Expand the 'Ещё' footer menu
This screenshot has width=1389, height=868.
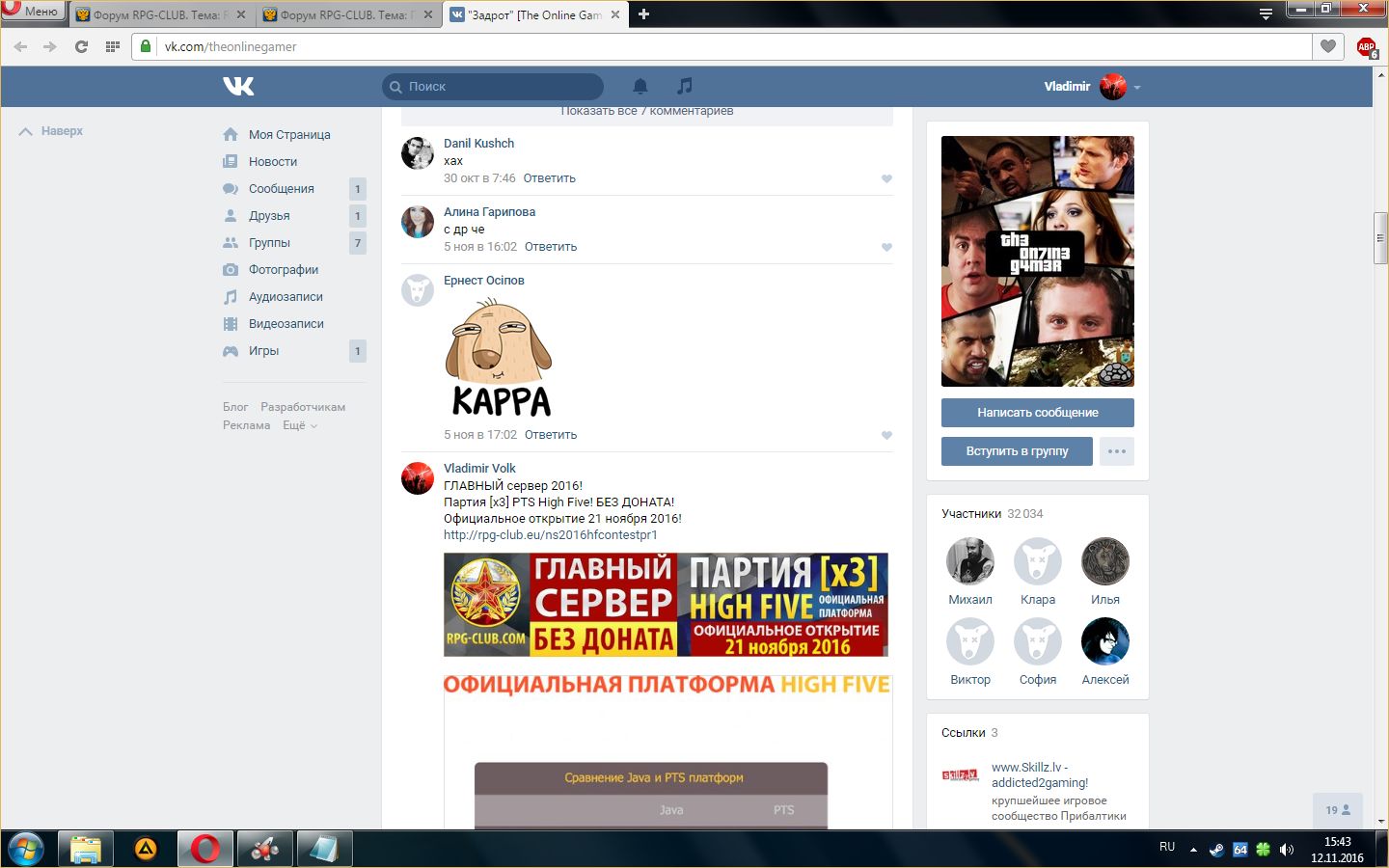[x=299, y=425]
